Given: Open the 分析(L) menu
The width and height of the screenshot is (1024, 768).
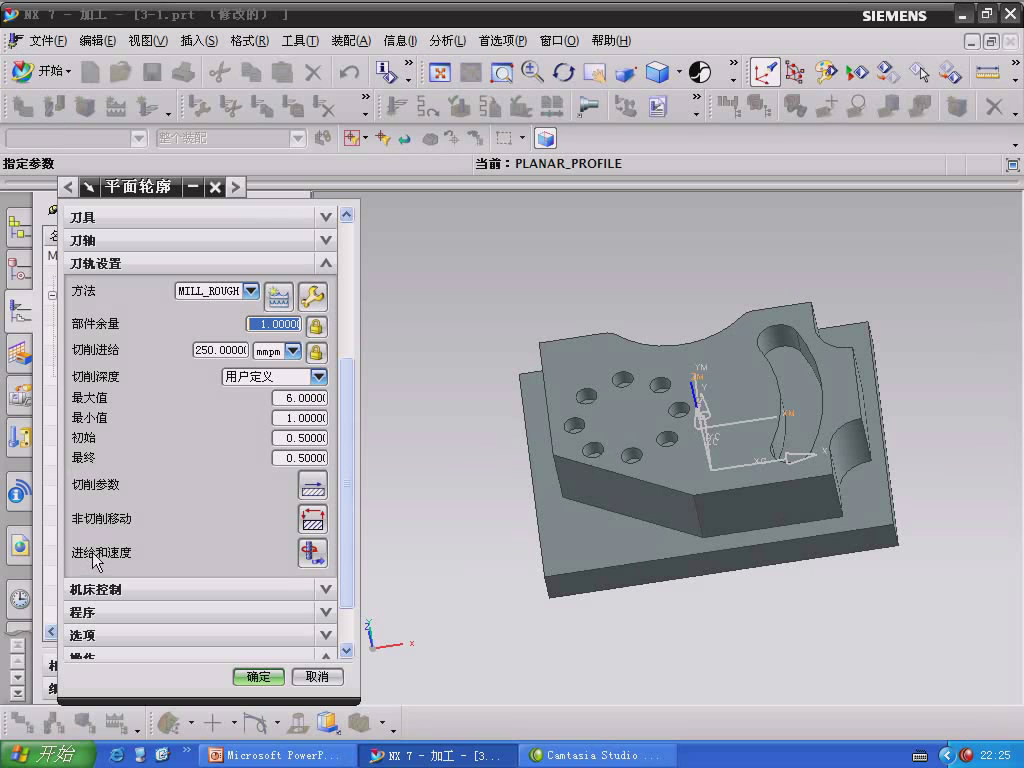Looking at the screenshot, I should coord(447,40).
